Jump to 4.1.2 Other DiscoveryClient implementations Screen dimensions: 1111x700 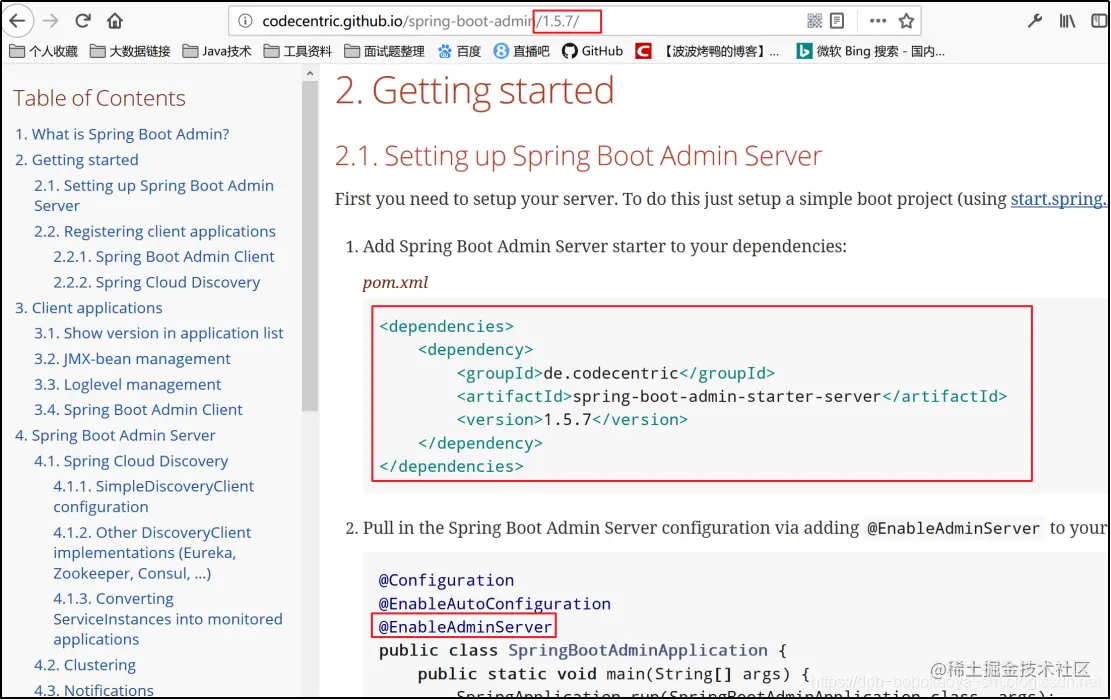152,553
